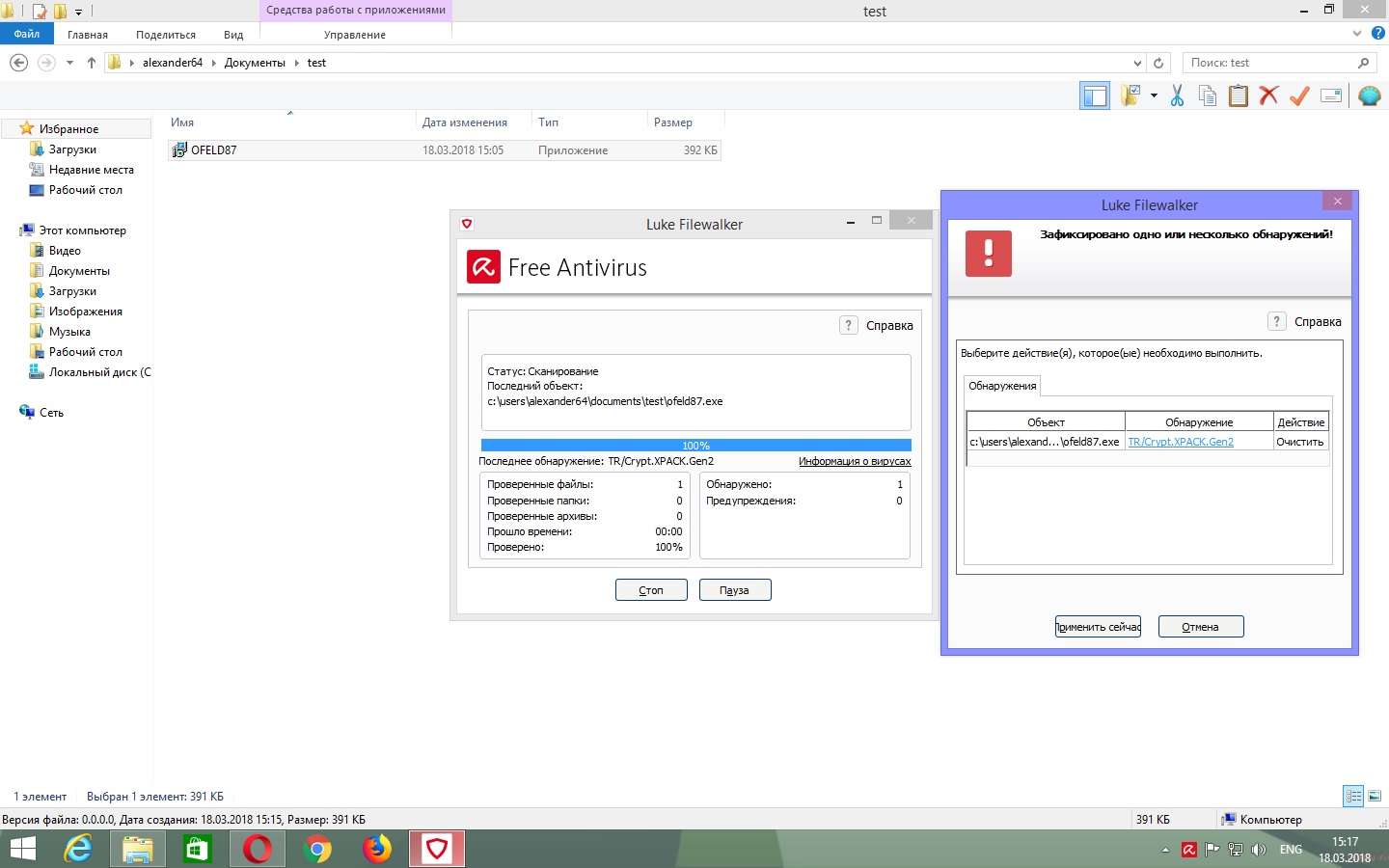Click the alexander64 breadcrumb in address bar
The width and height of the screenshot is (1389, 868).
pos(173,63)
